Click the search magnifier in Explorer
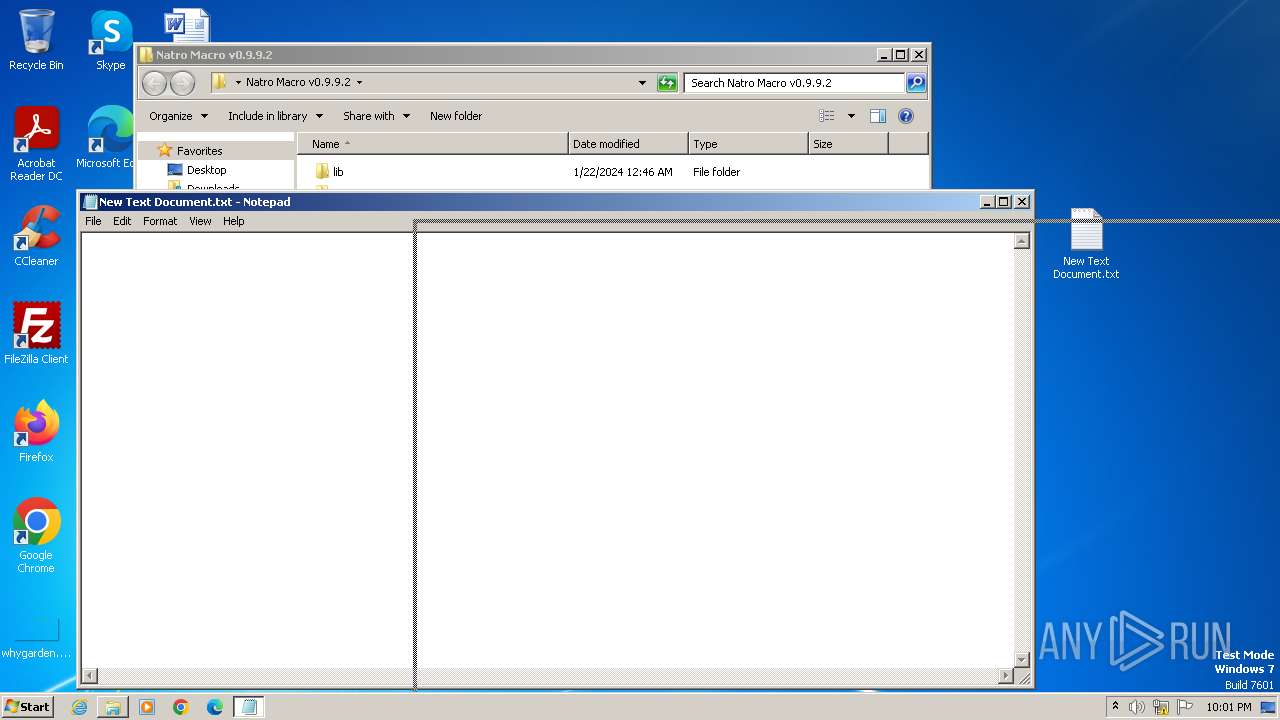This screenshot has height=720, width=1280. point(916,83)
